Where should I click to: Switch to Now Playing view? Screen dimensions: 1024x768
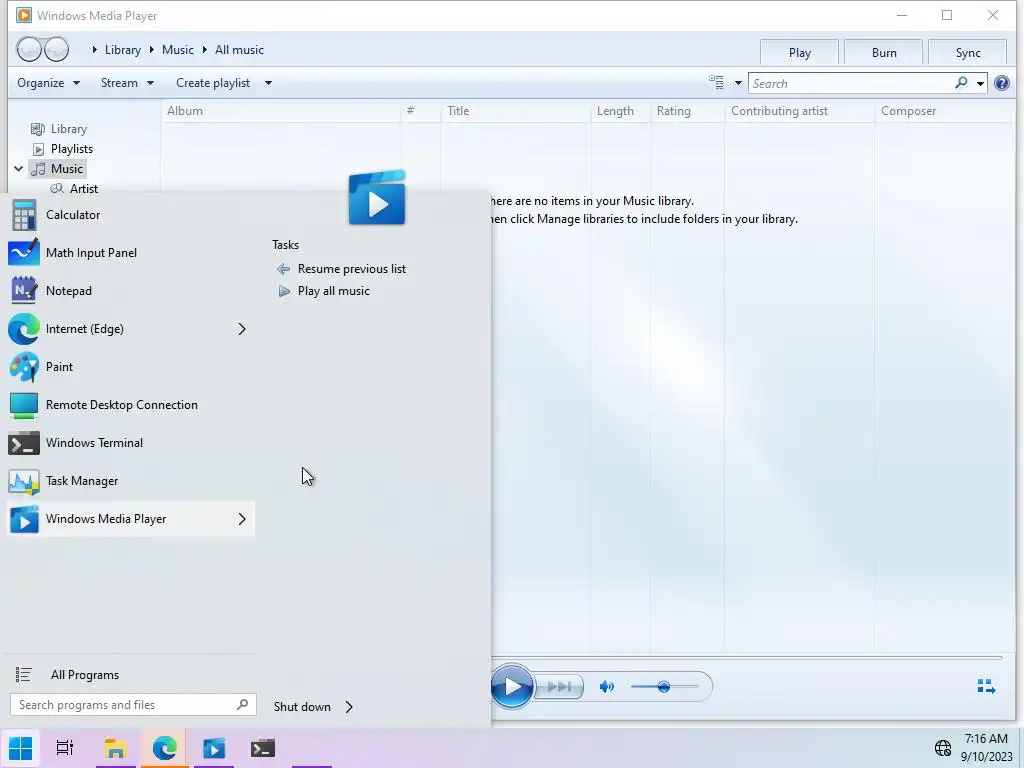click(x=986, y=686)
